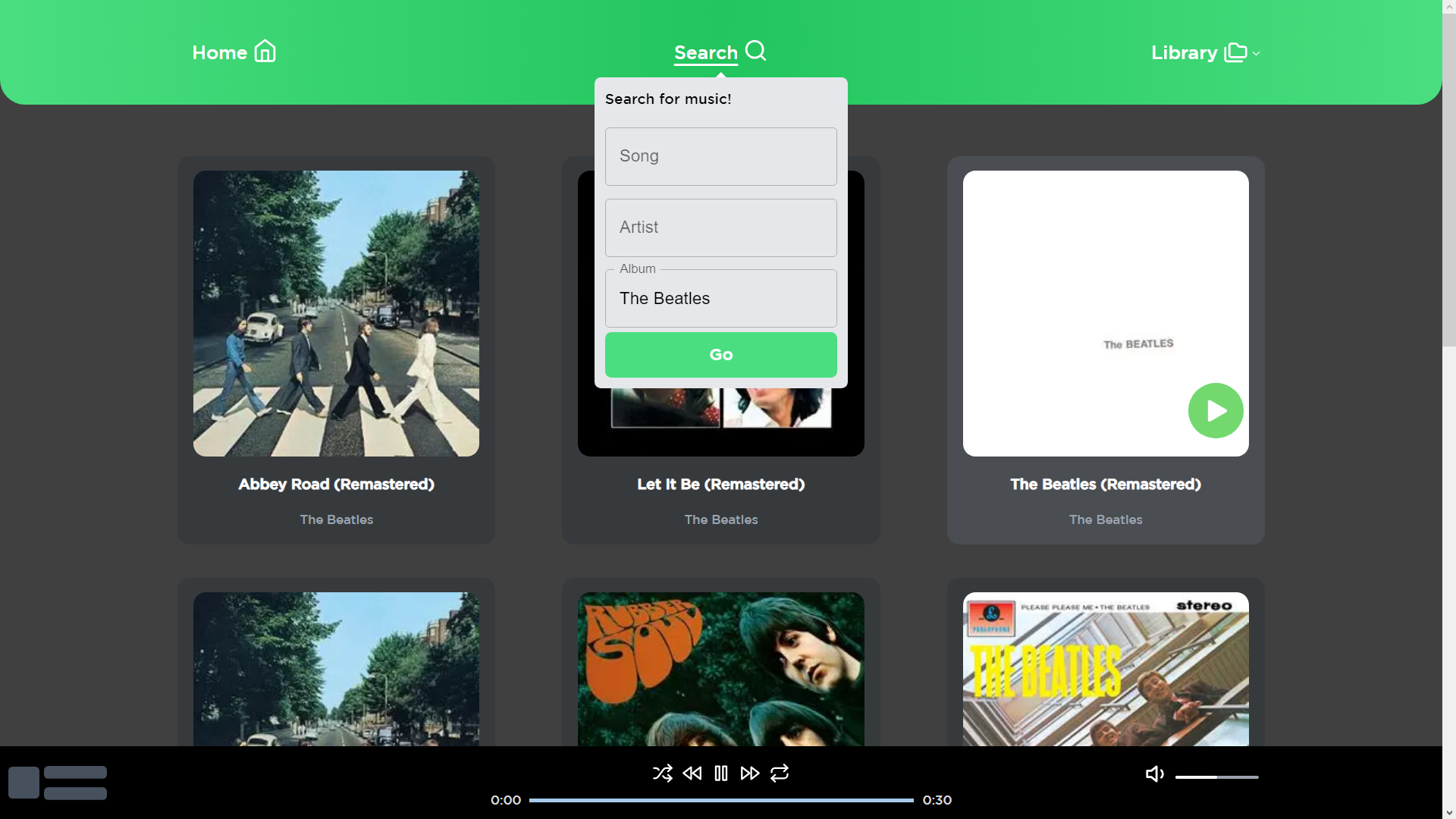Toggle repeat in the player bar
The width and height of the screenshot is (1456, 819).
pos(780,773)
